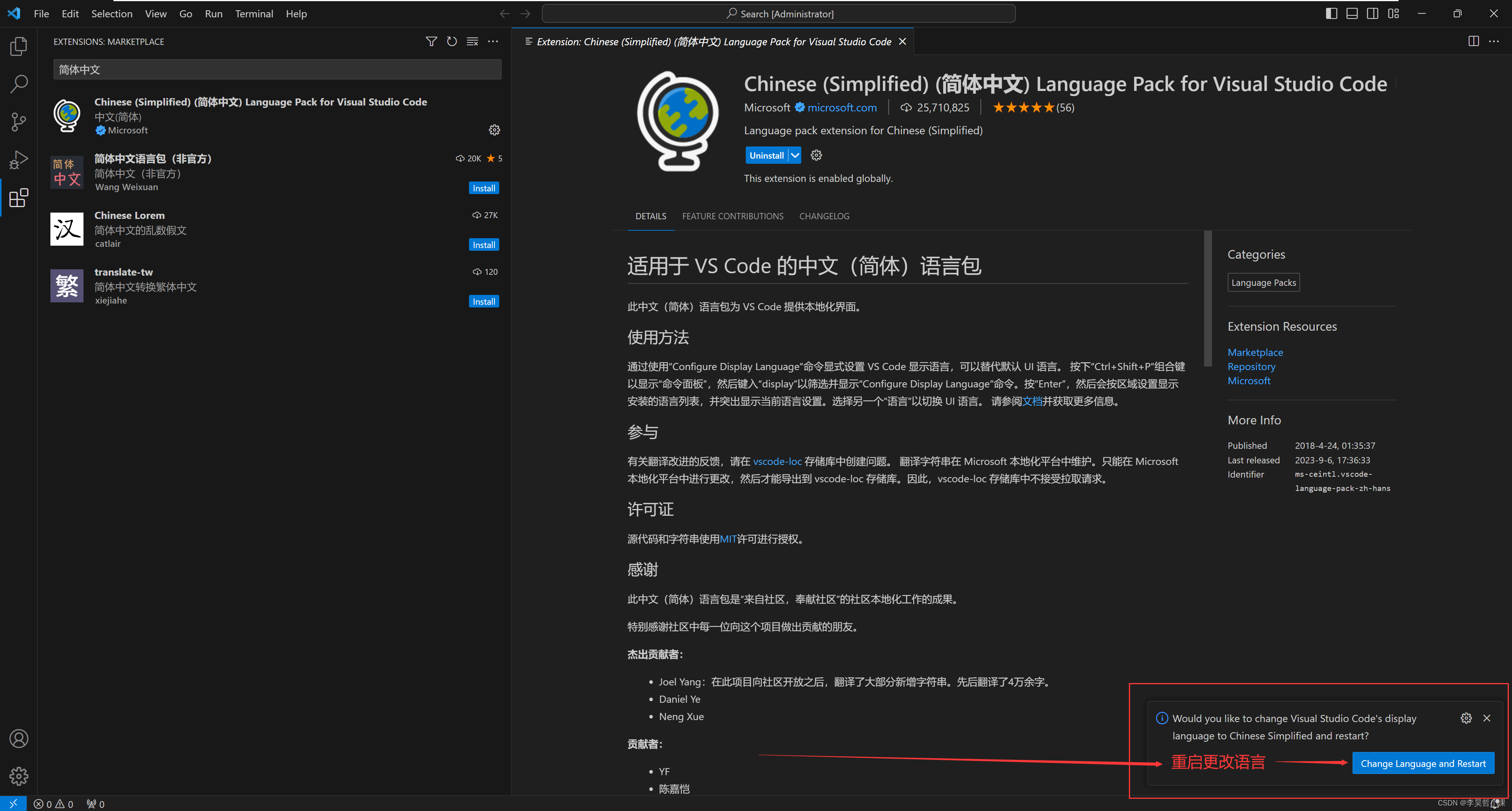
Task: Click the extensions search input field
Action: click(277, 69)
